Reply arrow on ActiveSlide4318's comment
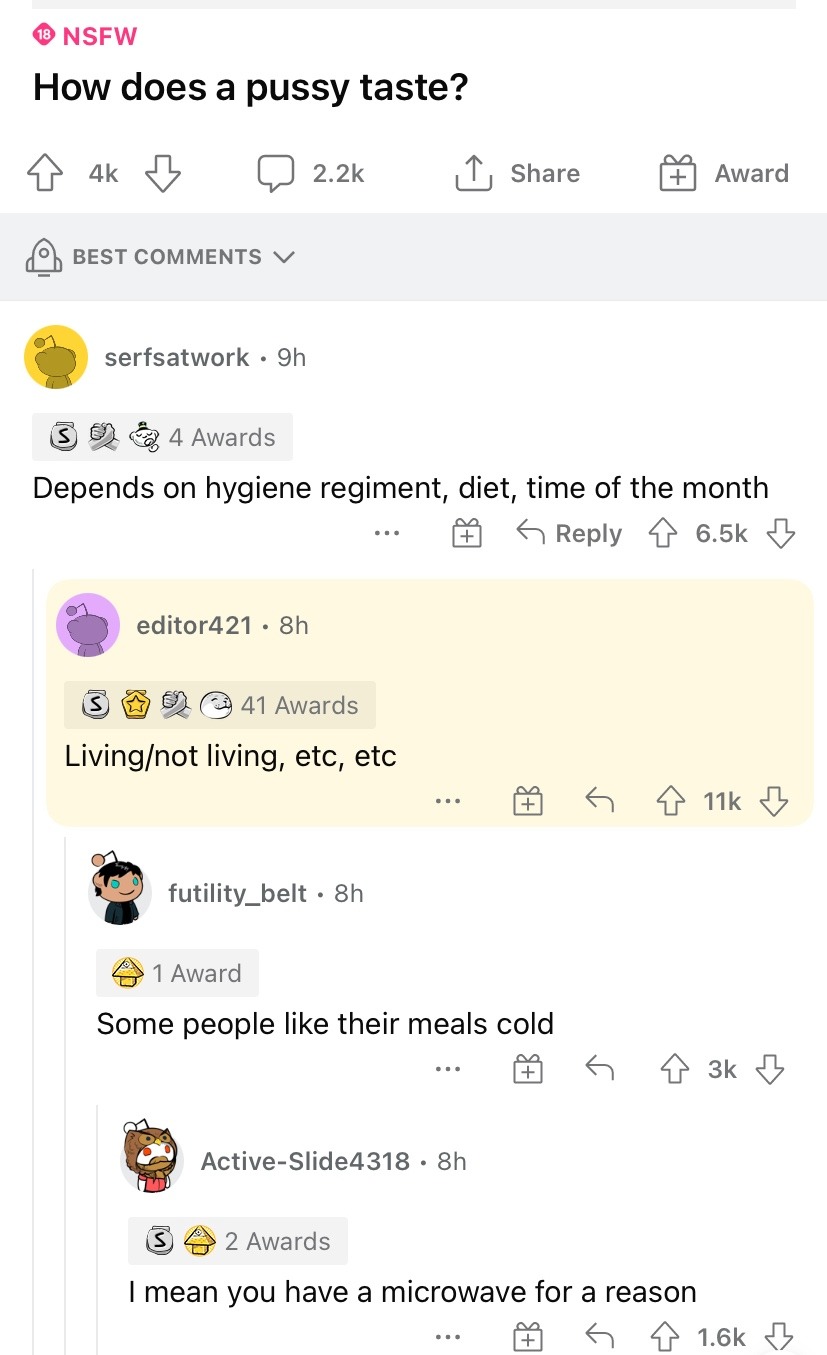This screenshot has width=827, height=1355. (x=598, y=1337)
